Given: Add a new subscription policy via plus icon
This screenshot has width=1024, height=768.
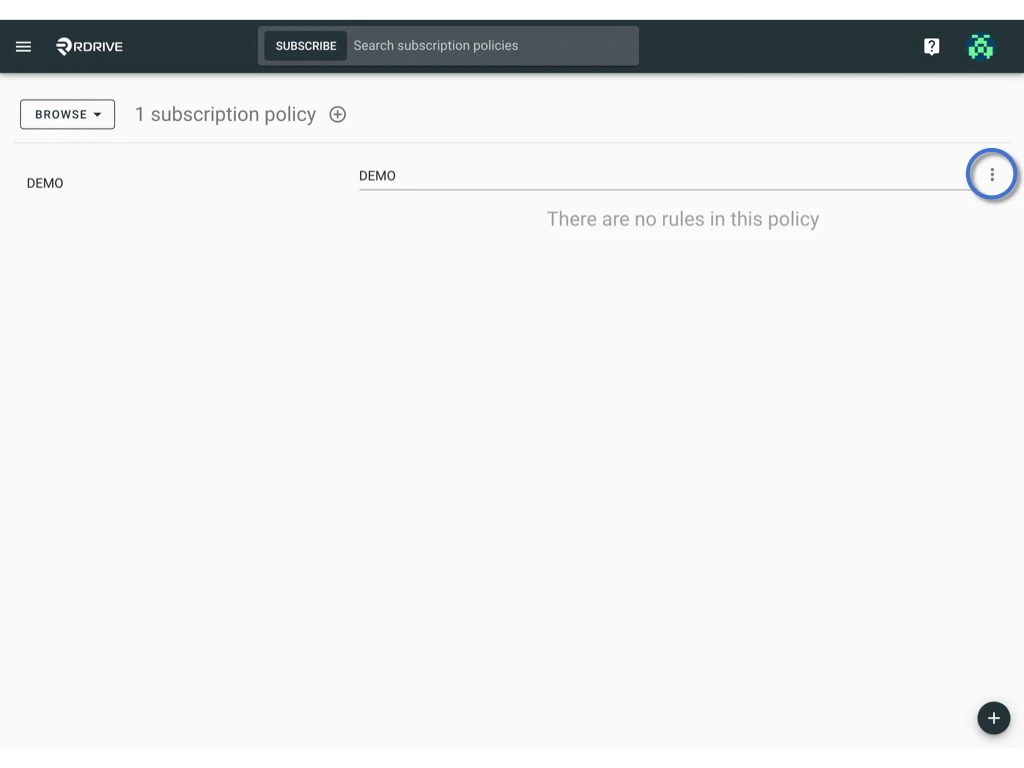Looking at the screenshot, I should (337, 114).
